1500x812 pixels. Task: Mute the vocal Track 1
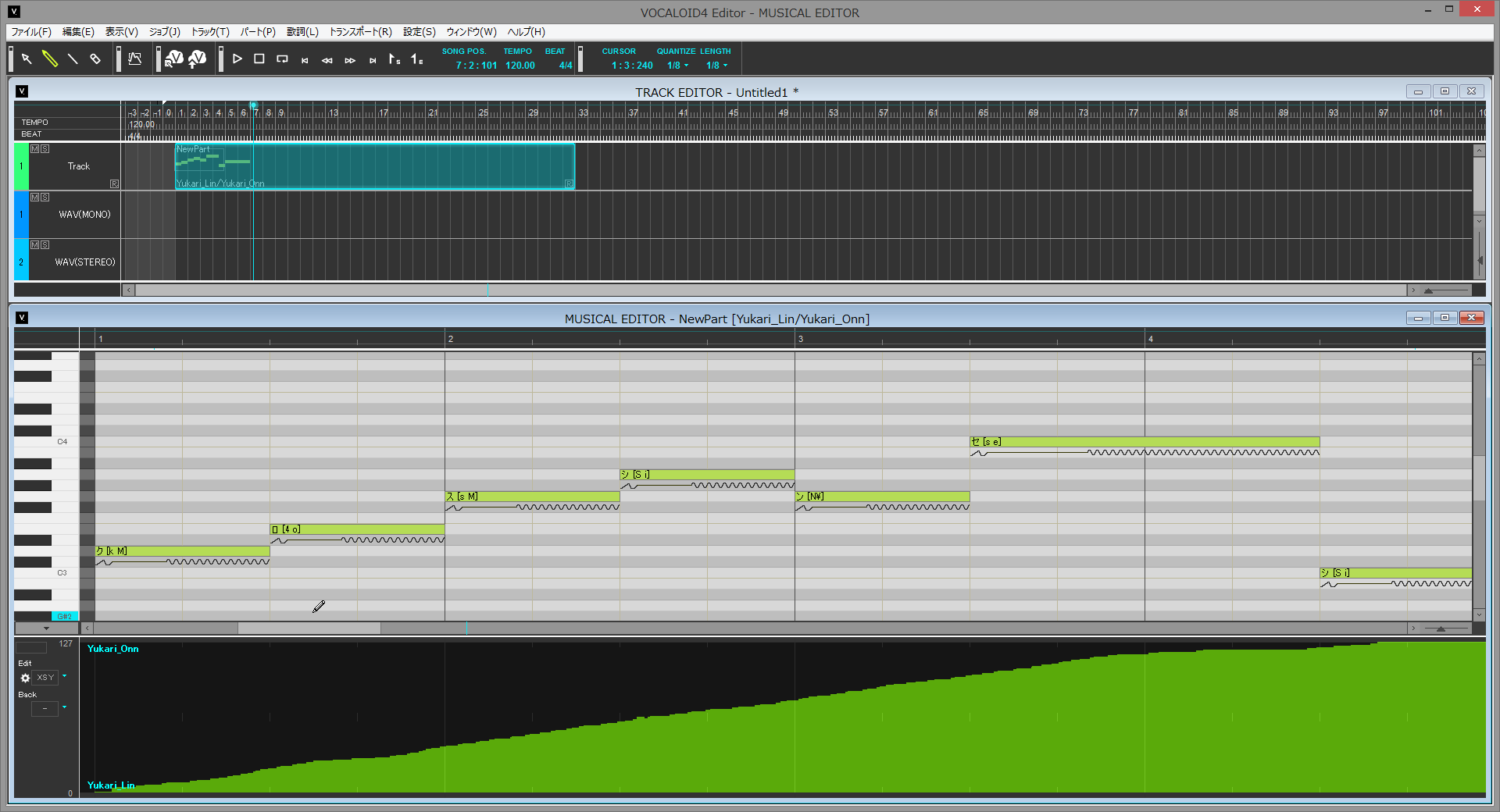(34, 148)
